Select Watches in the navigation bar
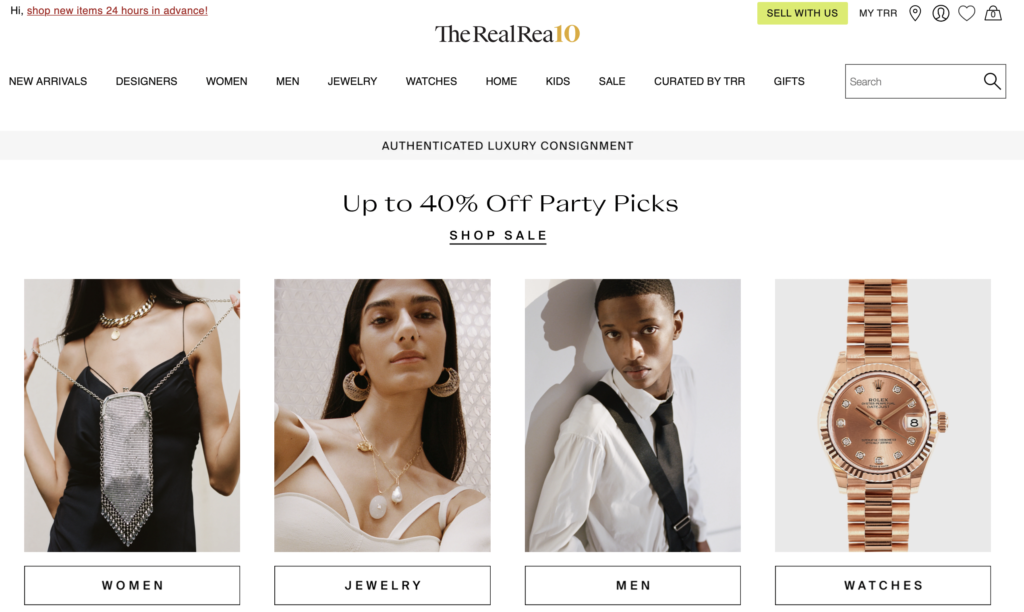The width and height of the screenshot is (1024, 612). click(431, 81)
